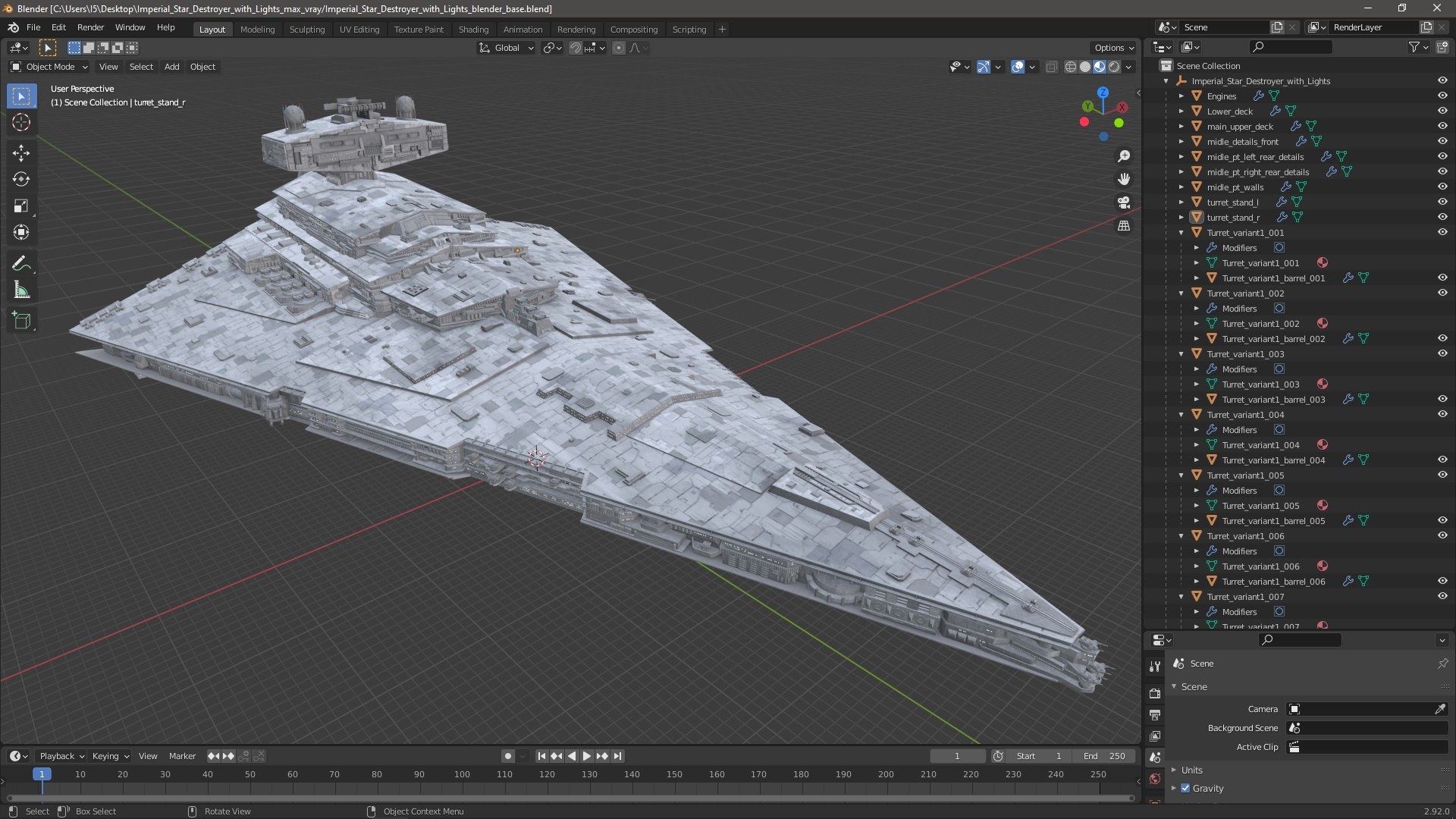Select the Scale tool
The height and width of the screenshot is (819, 1456).
(x=21, y=206)
